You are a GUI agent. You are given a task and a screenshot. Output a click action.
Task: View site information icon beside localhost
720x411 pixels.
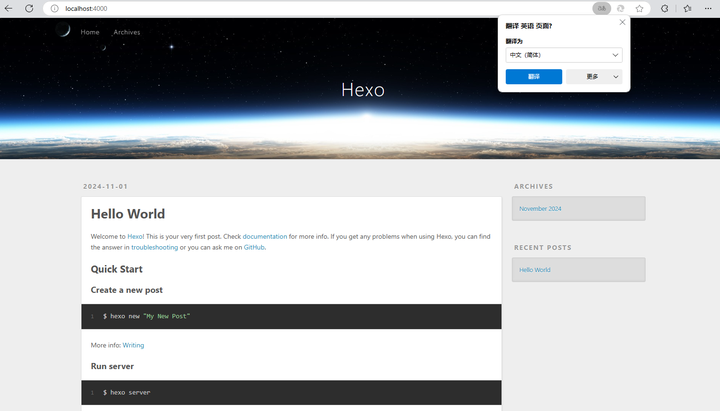(x=53, y=8)
